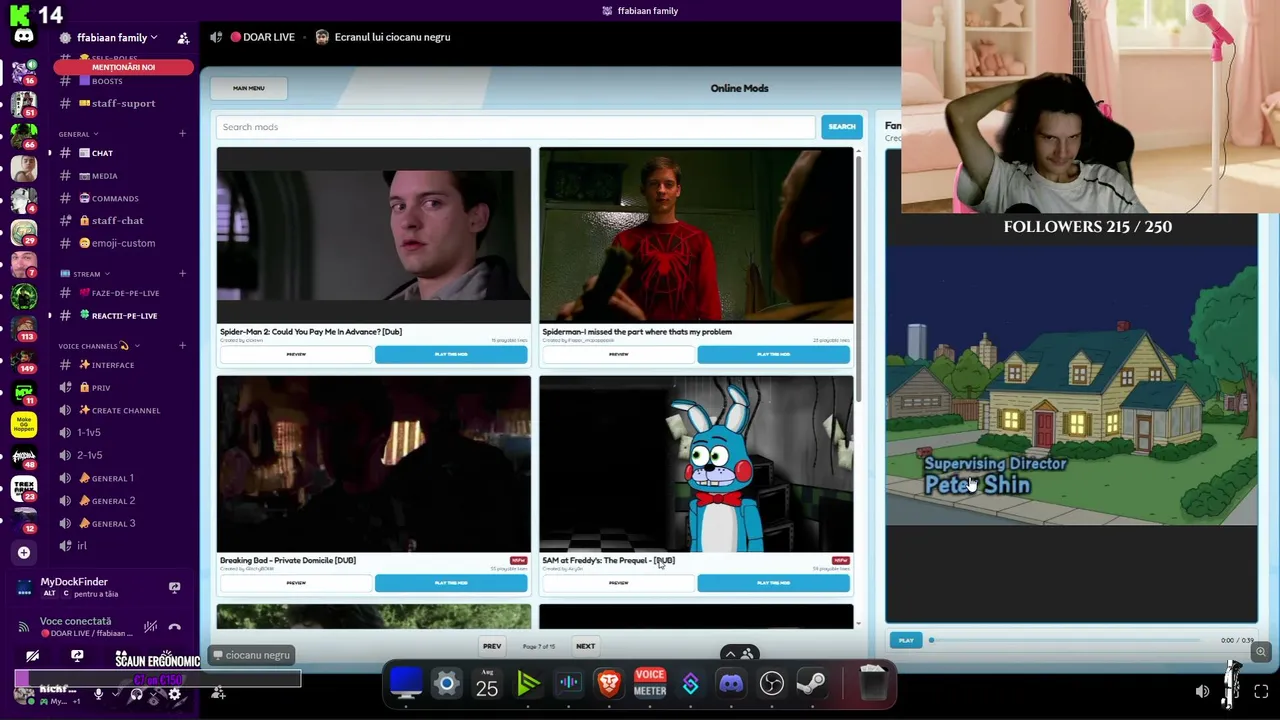1280x720 pixels.
Task: Open the server with the 66 badge
Action: tap(24, 135)
